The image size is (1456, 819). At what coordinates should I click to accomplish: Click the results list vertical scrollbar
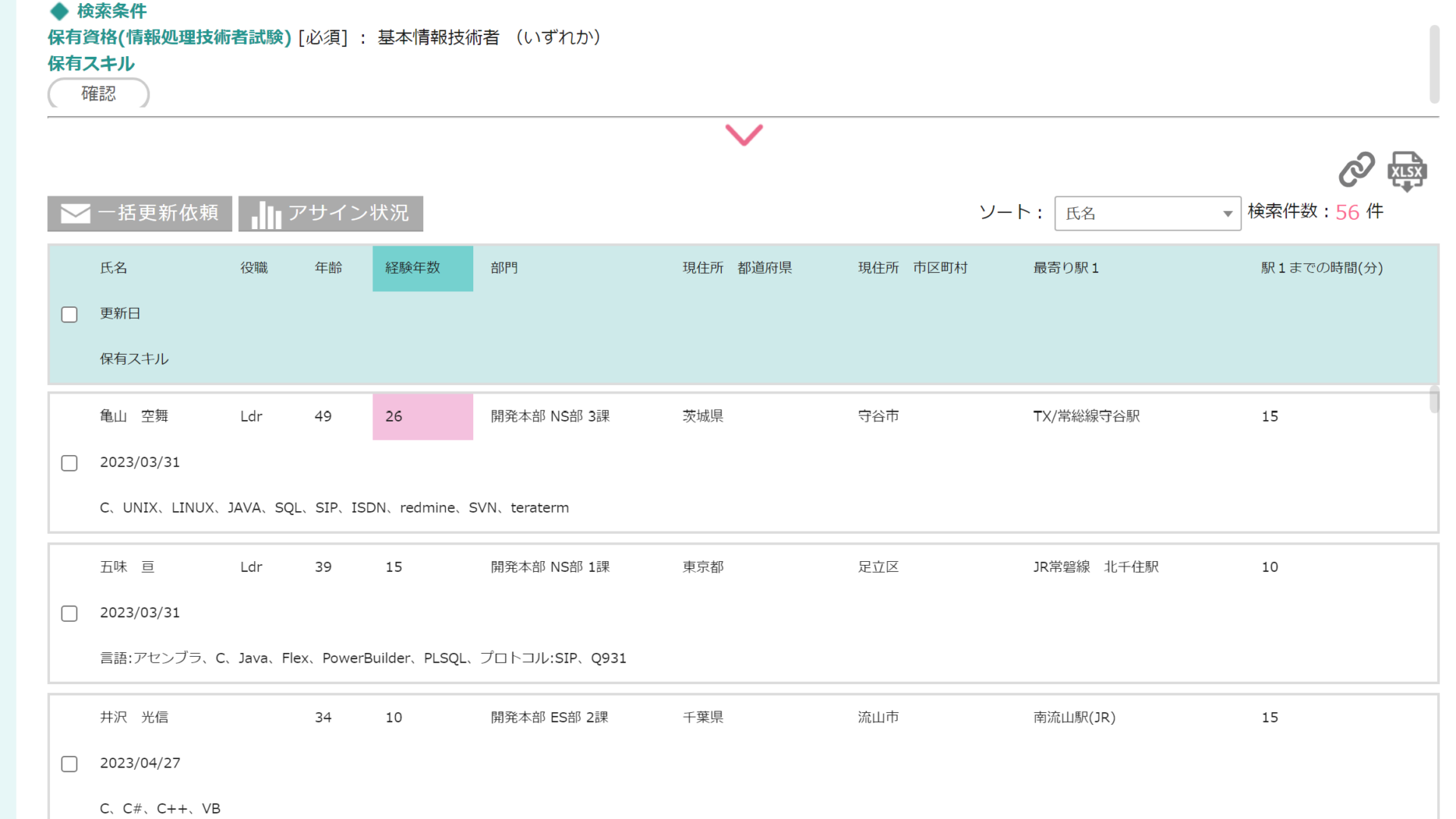coord(1433,400)
